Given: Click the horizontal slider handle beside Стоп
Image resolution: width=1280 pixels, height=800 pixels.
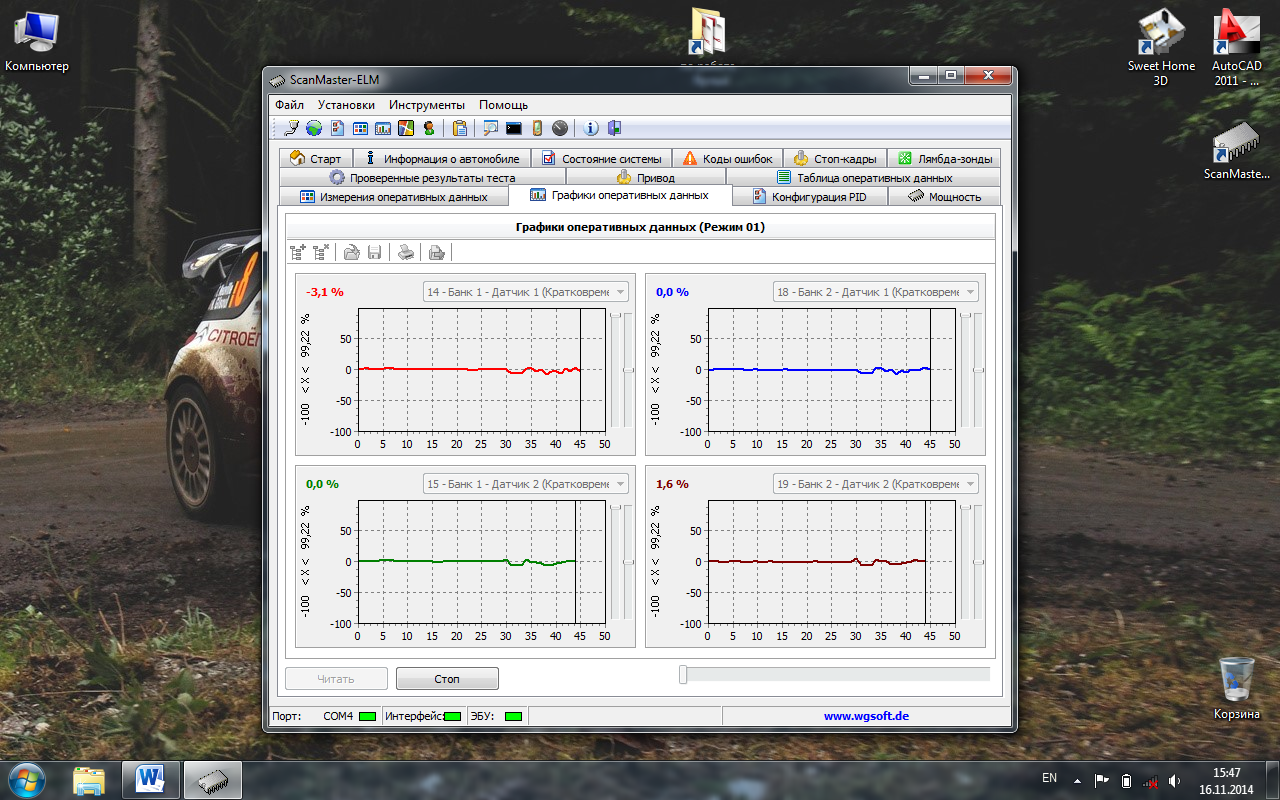Looking at the screenshot, I should click(x=683, y=675).
